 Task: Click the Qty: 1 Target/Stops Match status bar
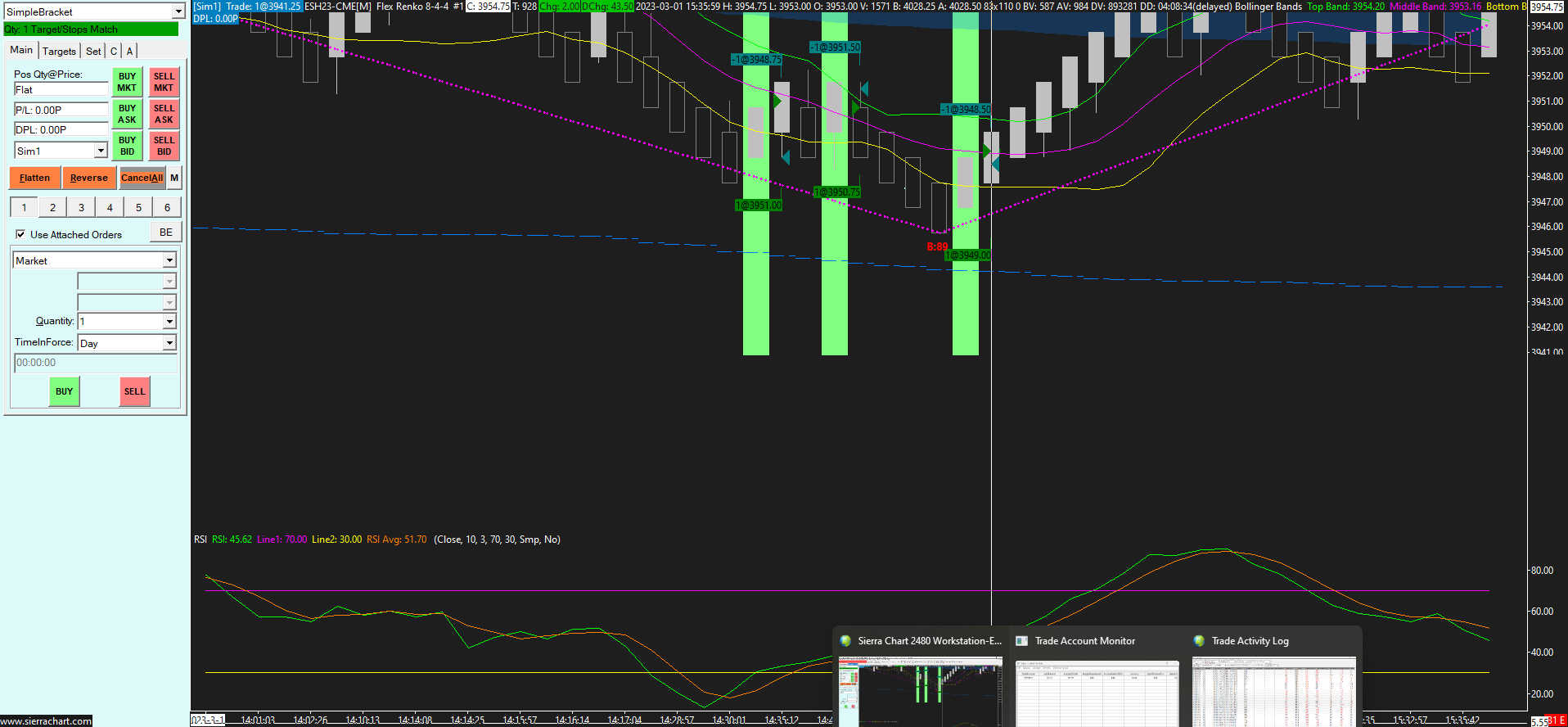click(91, 29)
